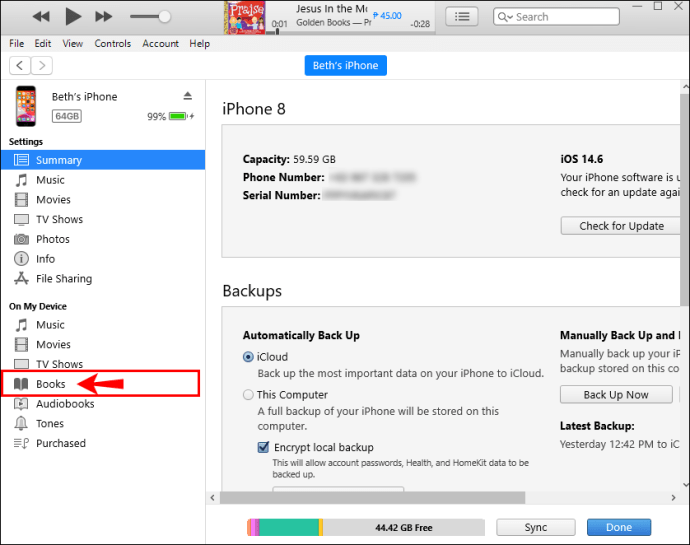This screenshot has width=690, height=545.
Task: Select Movies film icon under Settings
Action: (x=21, y=199)
